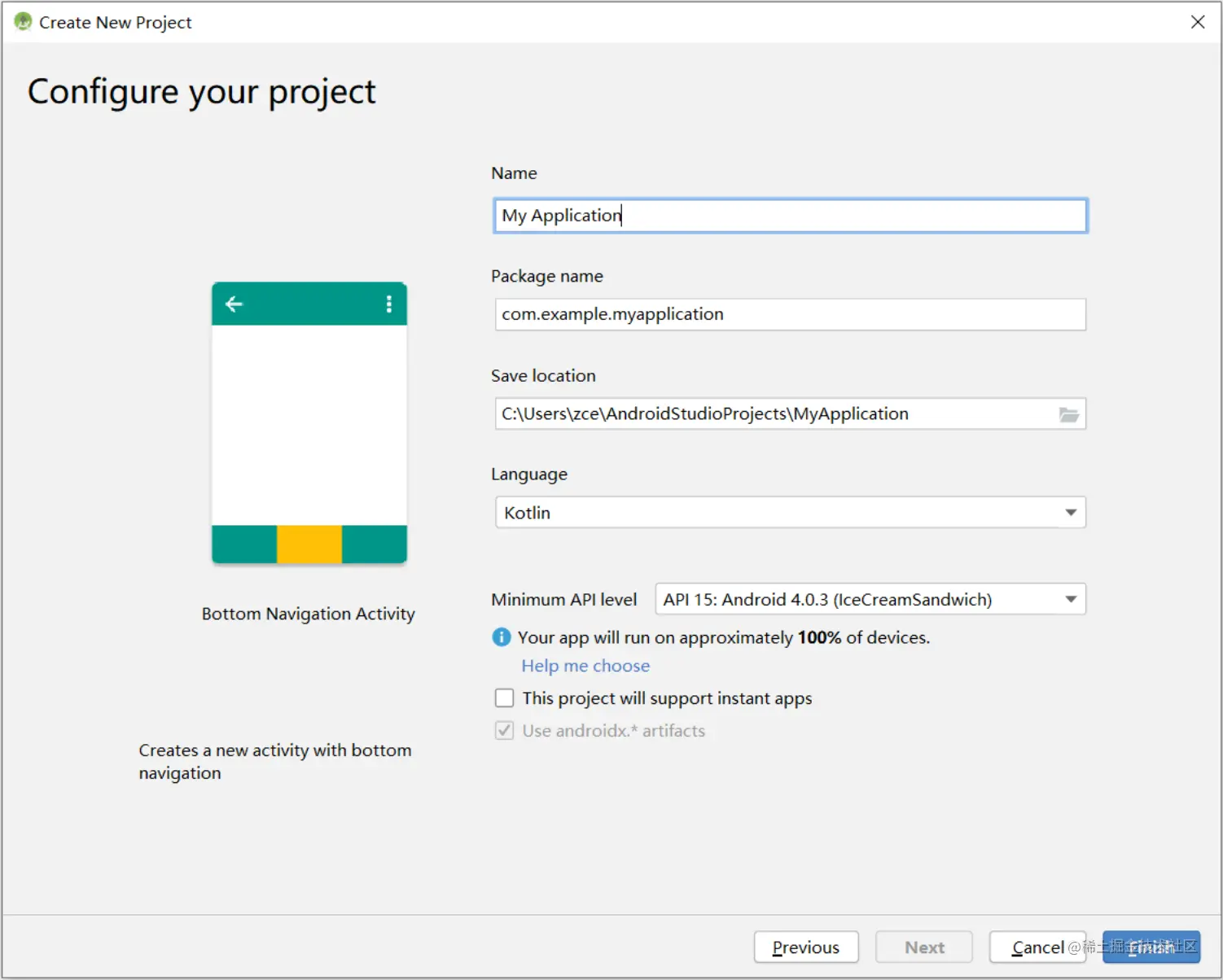Open the Help me choose link

[x=585, y=666]
